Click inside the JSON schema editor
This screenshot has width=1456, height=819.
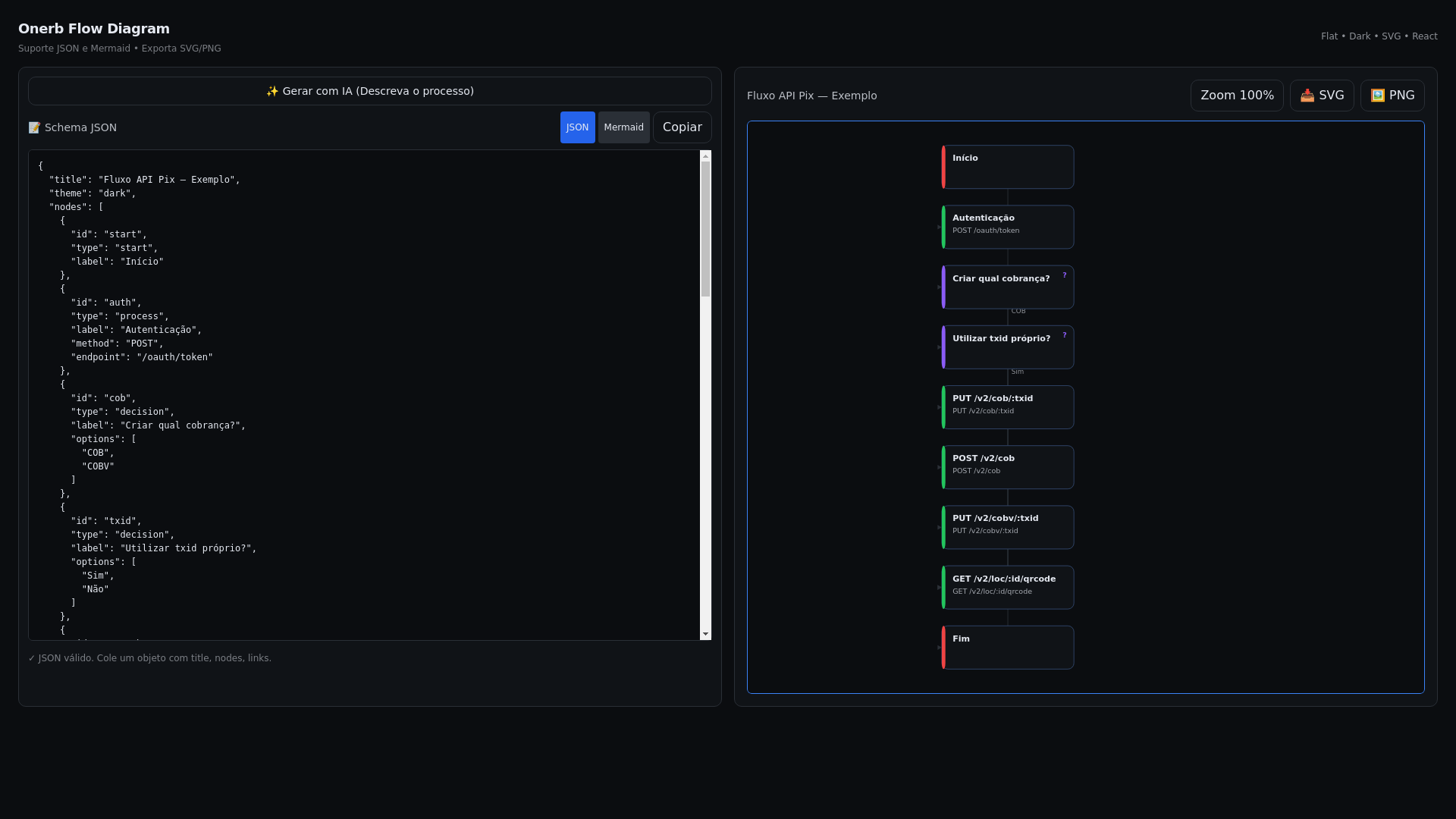(x=364, y=395)
